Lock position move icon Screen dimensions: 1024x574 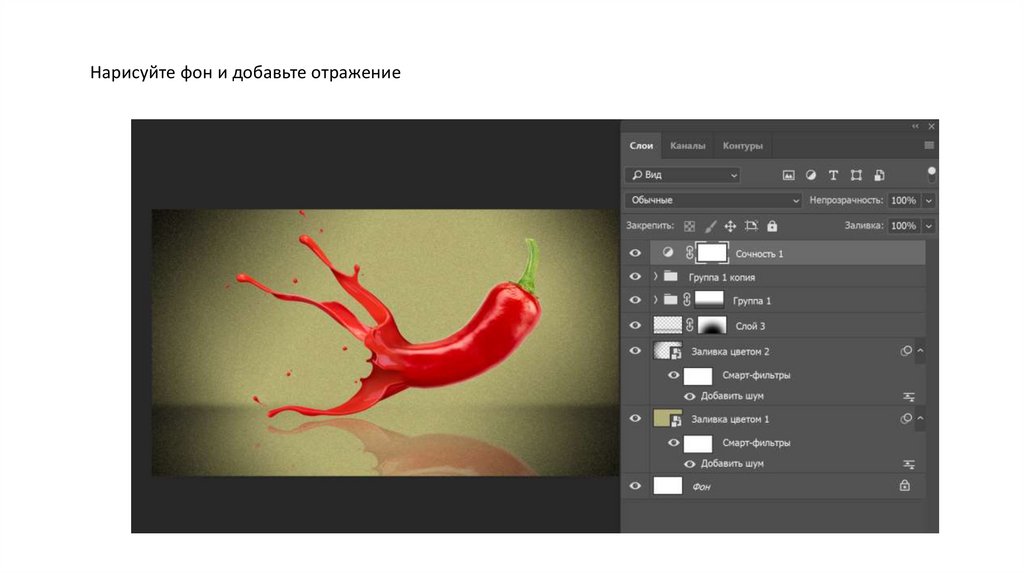730,226
